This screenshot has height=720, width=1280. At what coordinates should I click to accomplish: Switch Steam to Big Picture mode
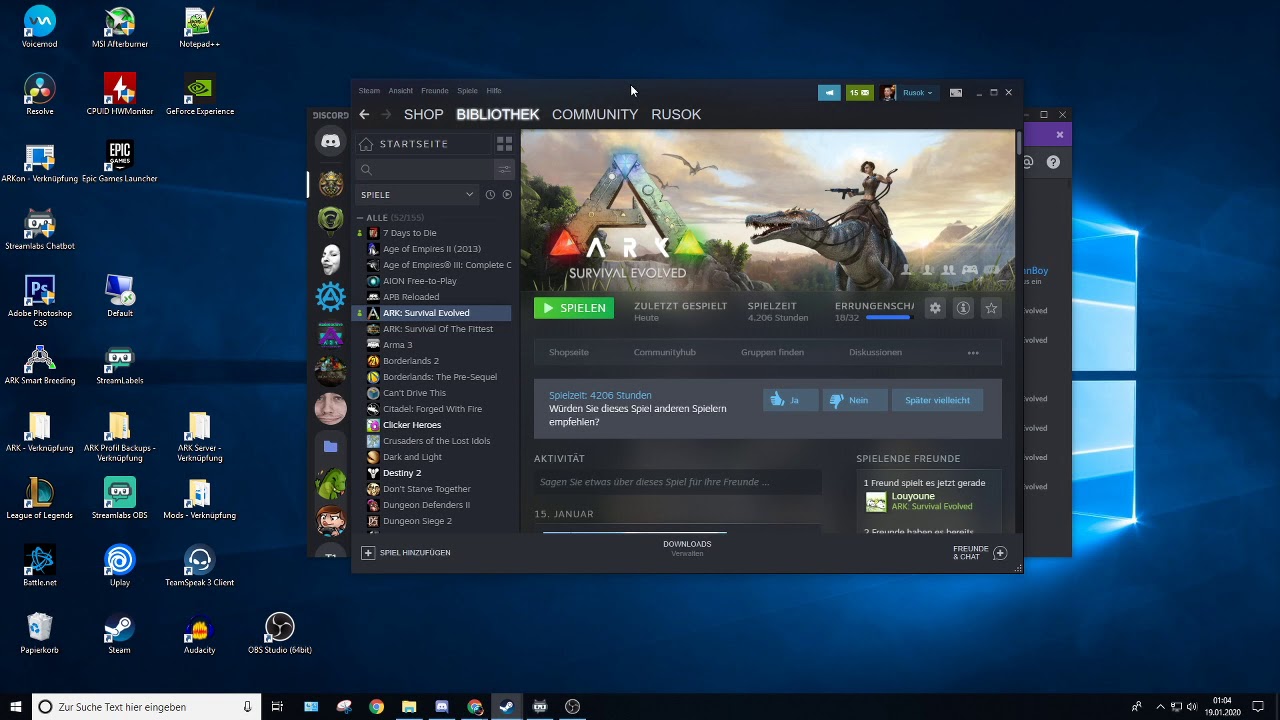pyautogui.click(x=956, y=93)
